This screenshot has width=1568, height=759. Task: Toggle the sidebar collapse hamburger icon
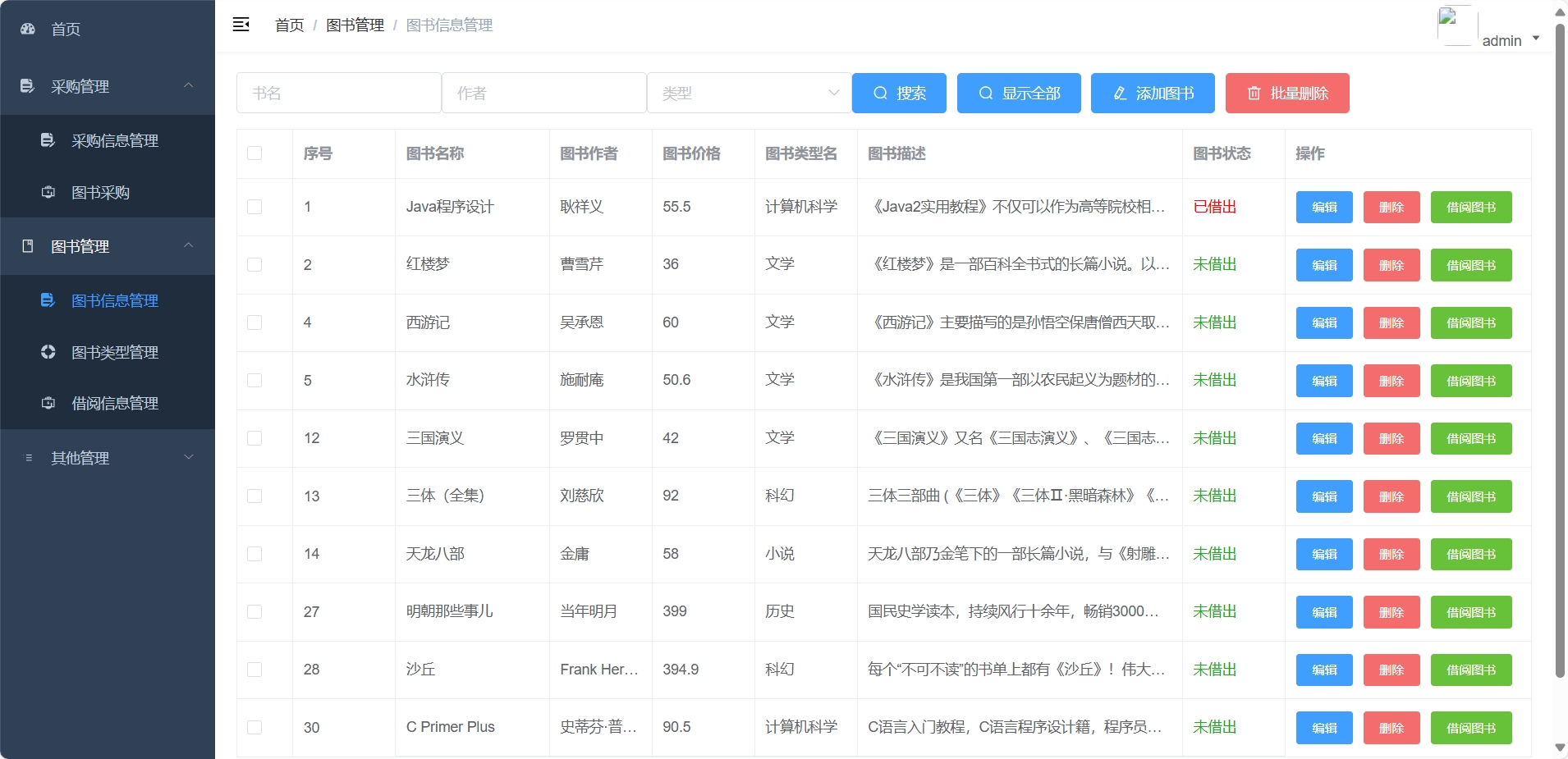(241, 25)
